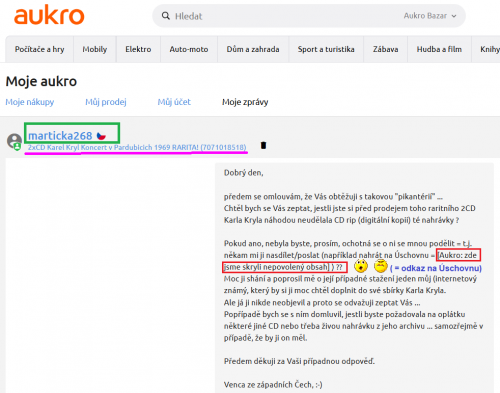Click 'Ale já ji nikde neobjevil' line
This screenshot has width=500, height=393.
coord(322,303)
